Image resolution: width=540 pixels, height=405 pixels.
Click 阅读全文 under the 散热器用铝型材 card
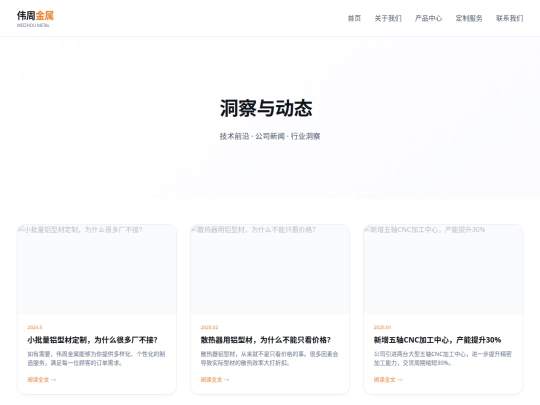(215, 380)
